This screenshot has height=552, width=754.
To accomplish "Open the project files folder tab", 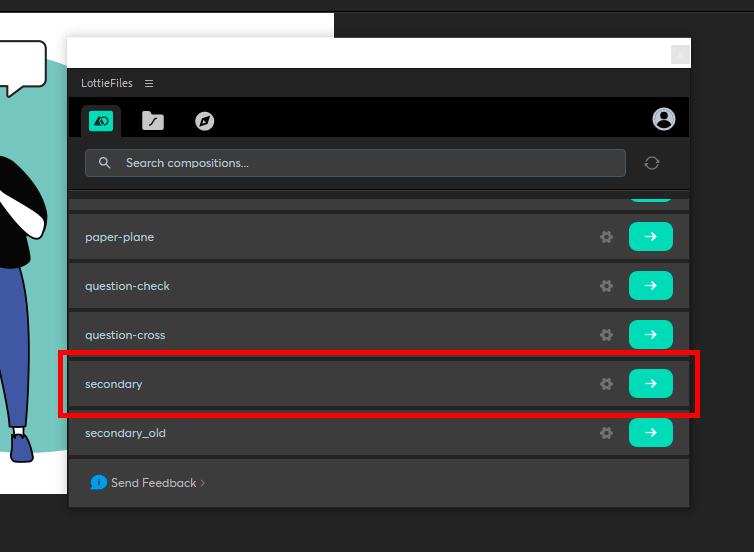I will [153, 121].
